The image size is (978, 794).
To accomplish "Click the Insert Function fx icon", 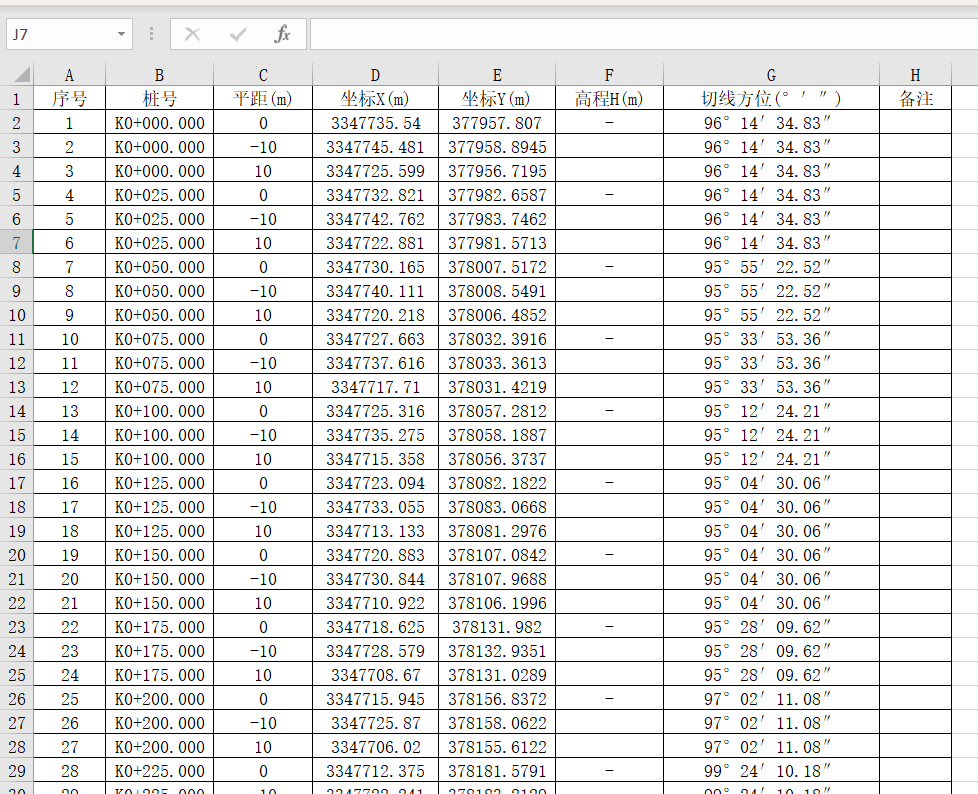I will coord(282,34).
